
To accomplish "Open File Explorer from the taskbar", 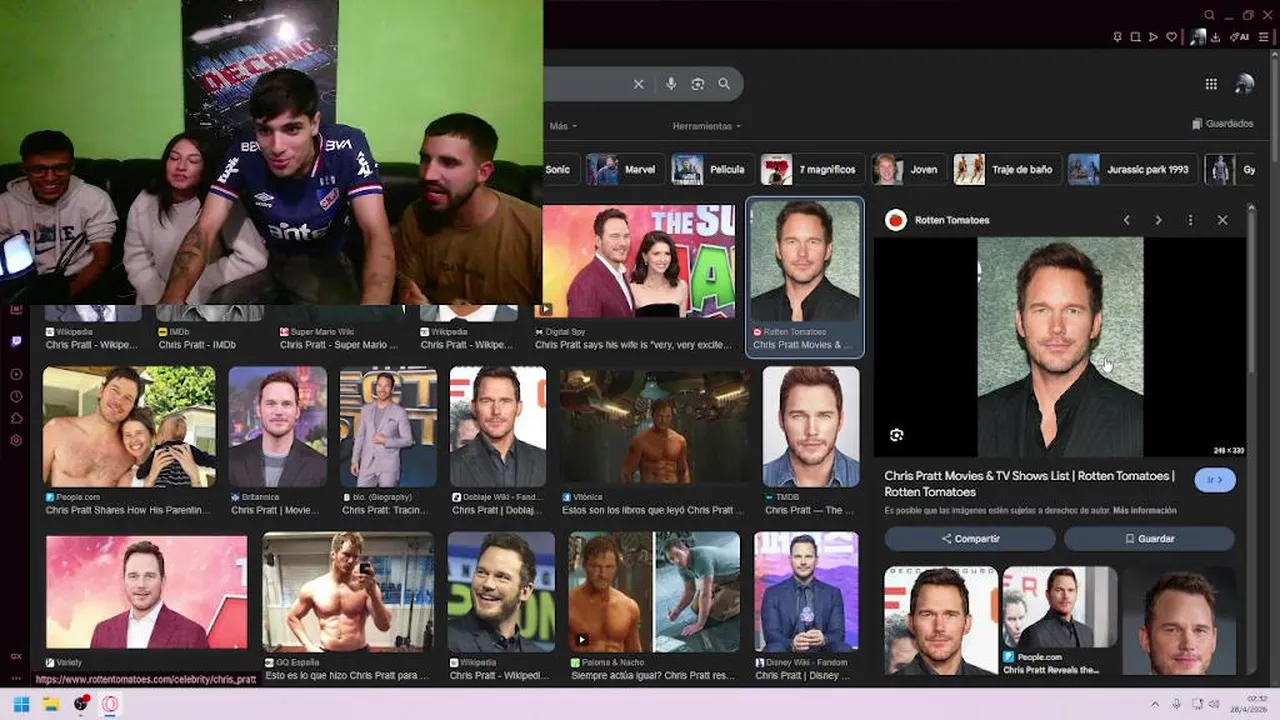I will click(51, 704).
